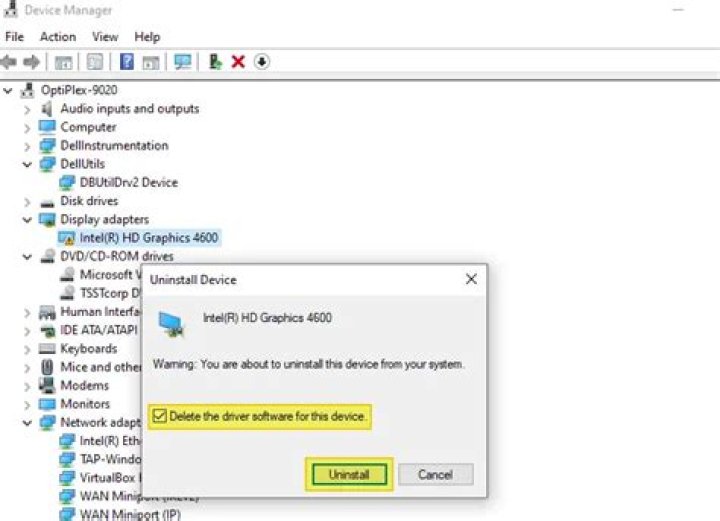This screenshot has width=720, height=521.
Task: Click the icon beside Monitors
Action: coord(47,404)
